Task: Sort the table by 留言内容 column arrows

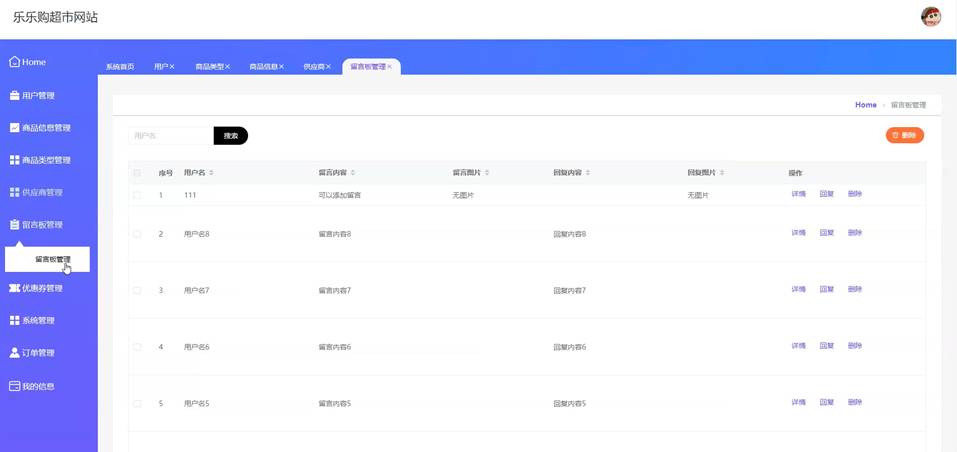Action: [353, 173]
